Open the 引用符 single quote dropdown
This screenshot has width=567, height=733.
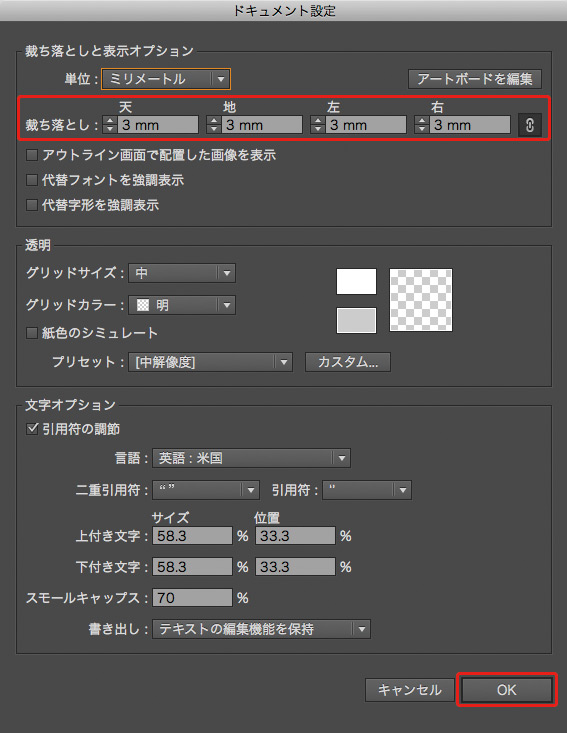[x=367, y=490]
